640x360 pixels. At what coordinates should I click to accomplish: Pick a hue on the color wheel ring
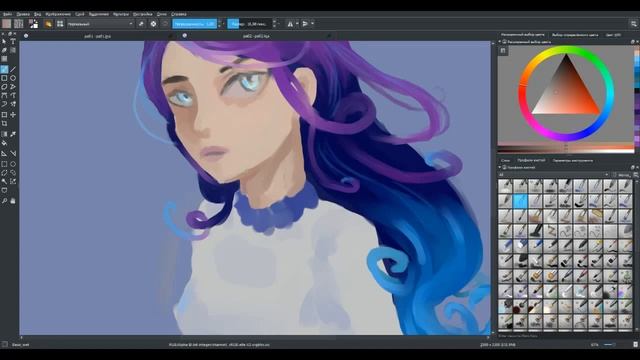tap(566, 93)
